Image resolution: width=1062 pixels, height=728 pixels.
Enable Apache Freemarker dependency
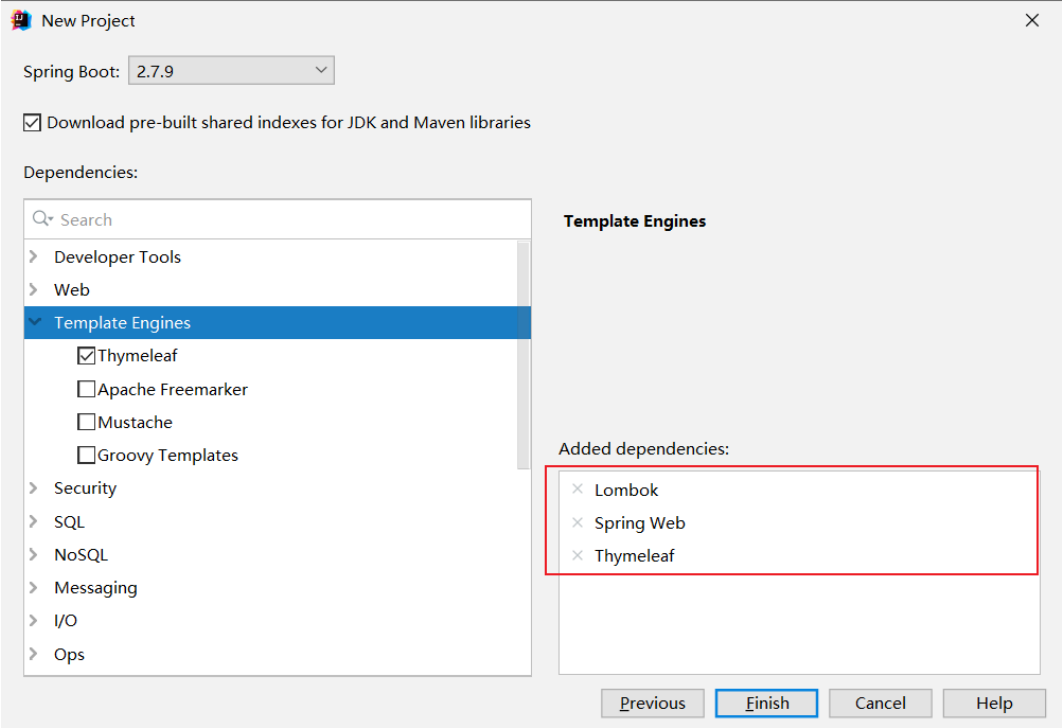[x=87, y=389]
